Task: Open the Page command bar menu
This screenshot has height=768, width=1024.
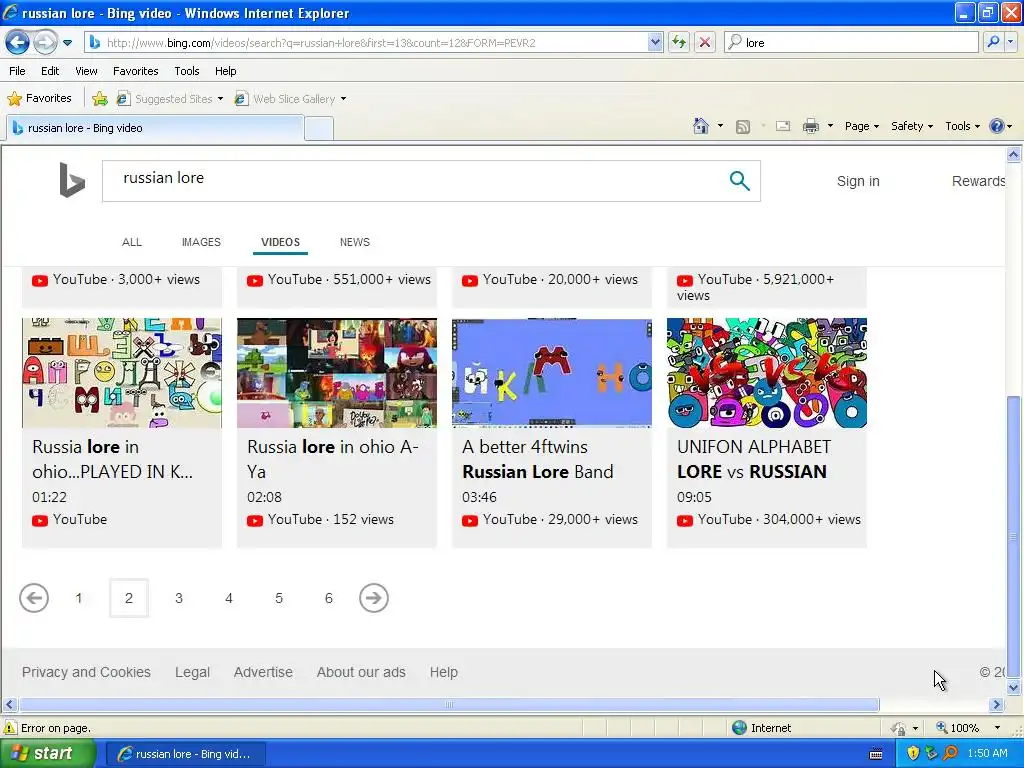Action: tap(861, 126)
